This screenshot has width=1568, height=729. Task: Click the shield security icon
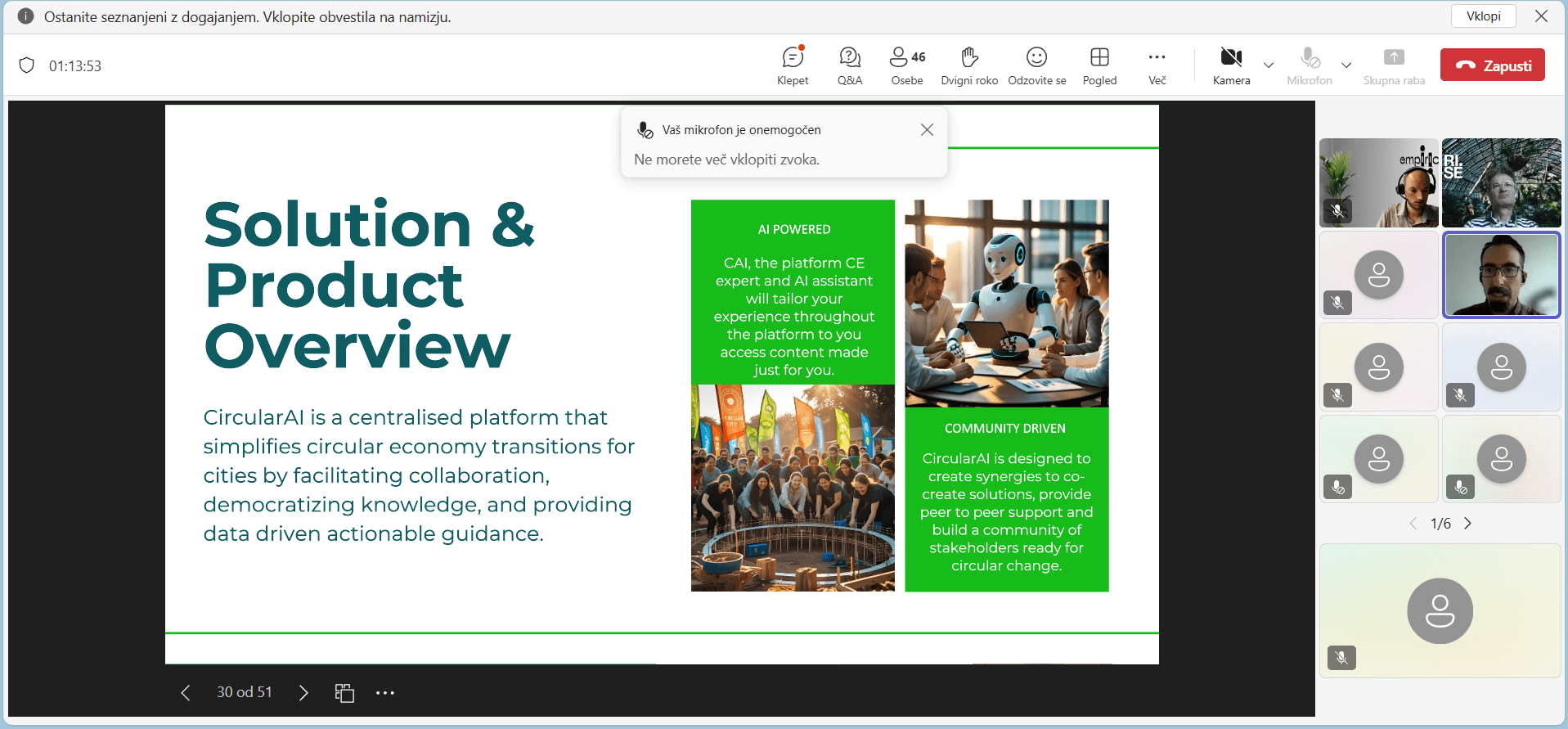click(27, 65)
